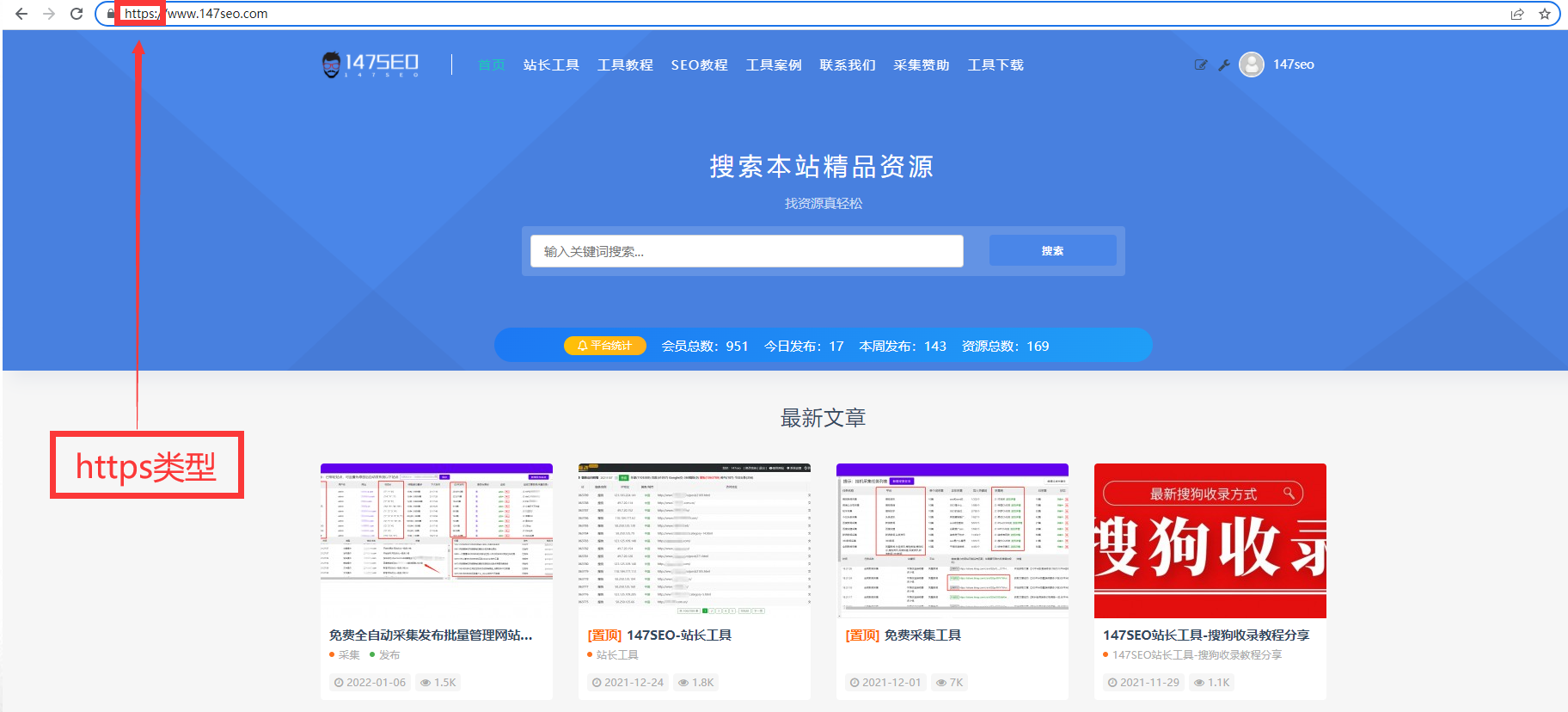The height and width of the screenshot is (712, 1568).
Task: Open the 免费采集工具 article thumbnail
Action: pos(952,541)
